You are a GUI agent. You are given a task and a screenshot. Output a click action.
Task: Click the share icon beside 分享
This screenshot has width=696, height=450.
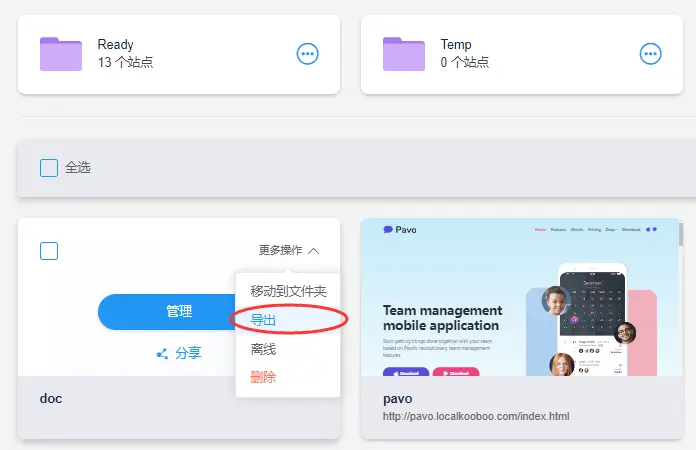[162, 353]
